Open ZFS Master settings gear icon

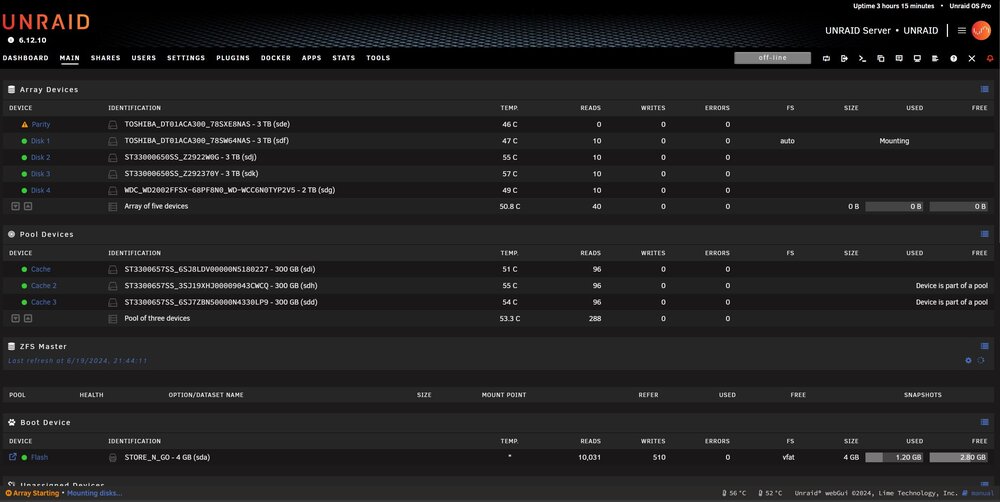point(968,360)
